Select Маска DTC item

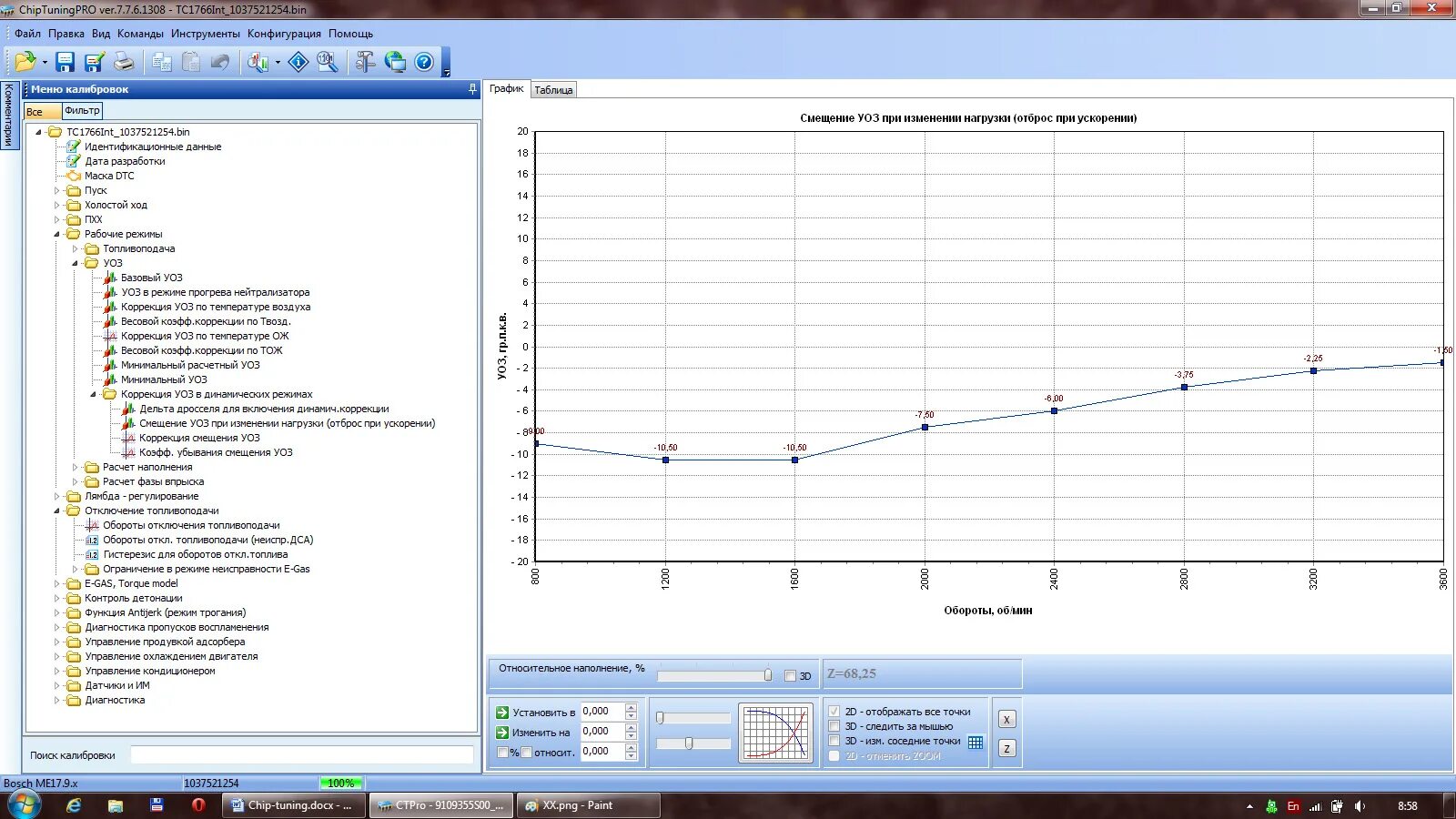pos(109,176)
